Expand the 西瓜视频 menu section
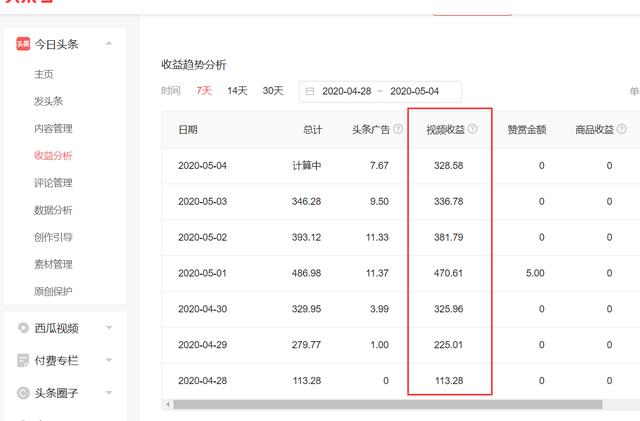The width and height of the screenshot is (640, 421). click(109, 327)
